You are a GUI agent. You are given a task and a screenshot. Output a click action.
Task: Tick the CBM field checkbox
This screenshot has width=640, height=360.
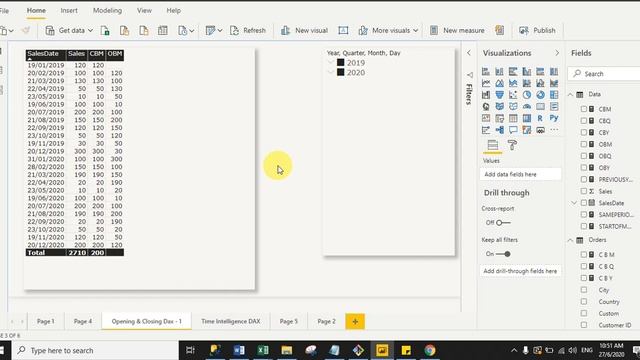click(x=584, y=109)
